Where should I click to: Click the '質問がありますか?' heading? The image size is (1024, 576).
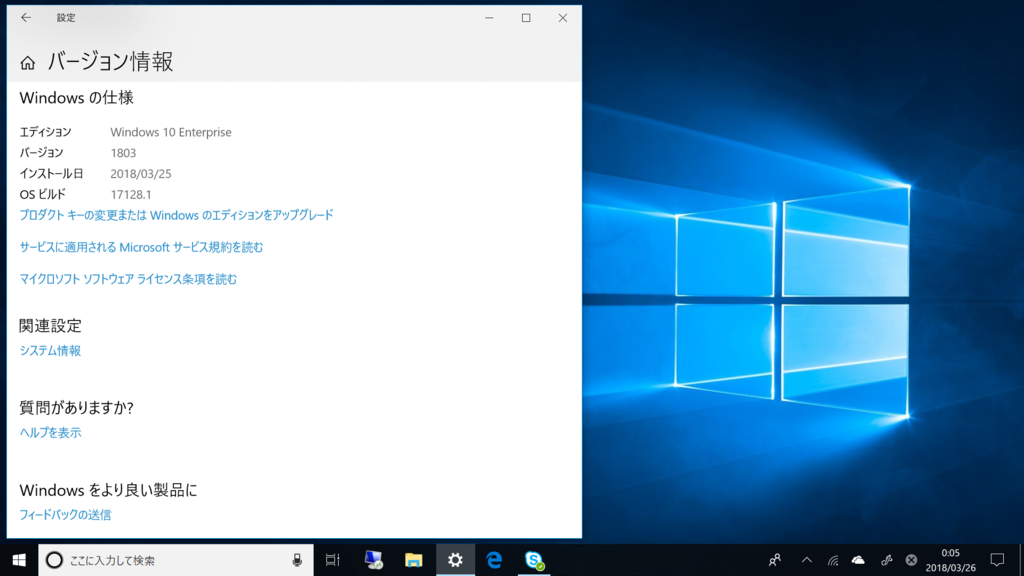click(76, 408)
